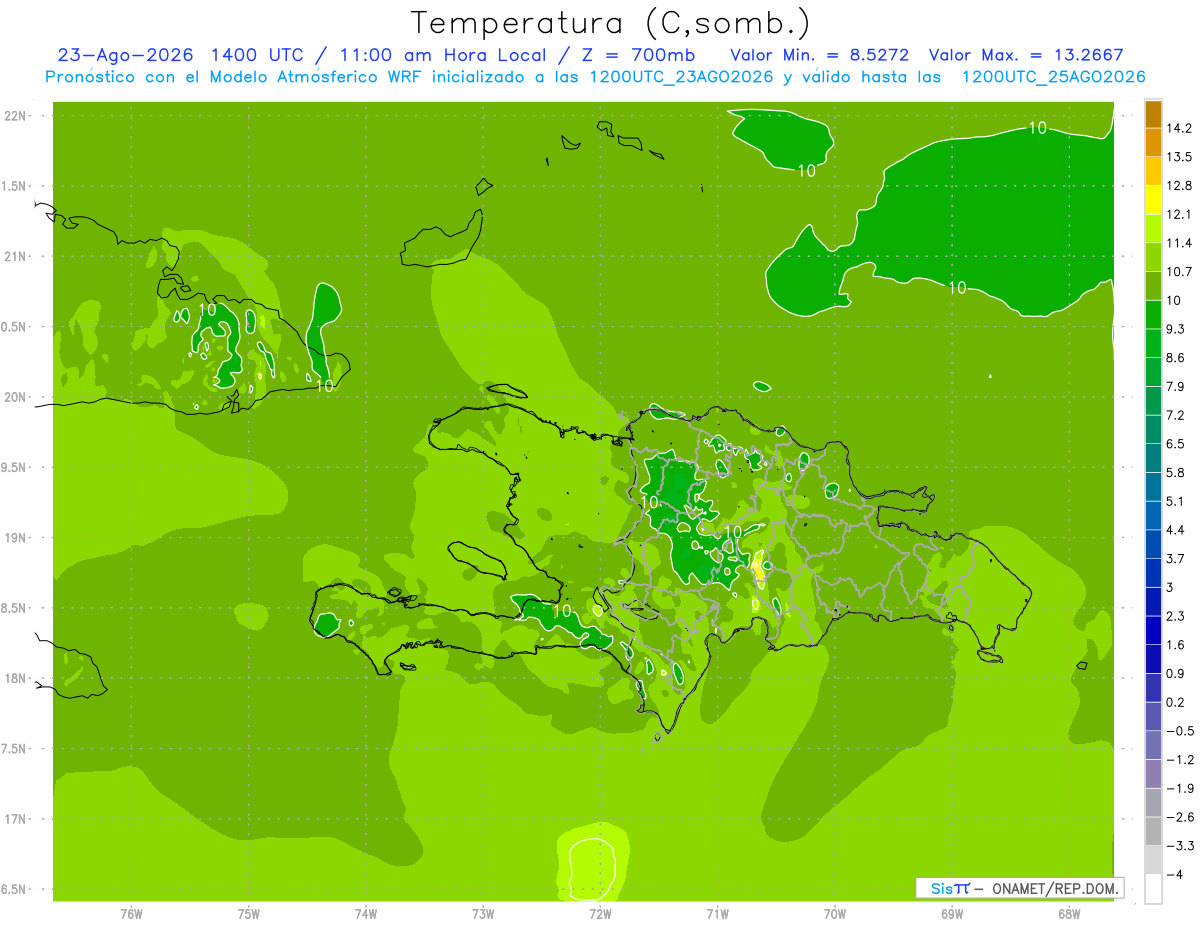Click the "71W" longitude label

click(x=717, y=913)
